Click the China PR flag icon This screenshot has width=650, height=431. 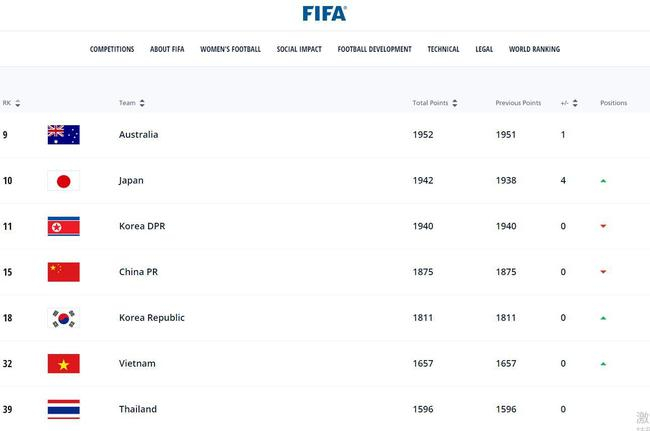coord(63,272)
